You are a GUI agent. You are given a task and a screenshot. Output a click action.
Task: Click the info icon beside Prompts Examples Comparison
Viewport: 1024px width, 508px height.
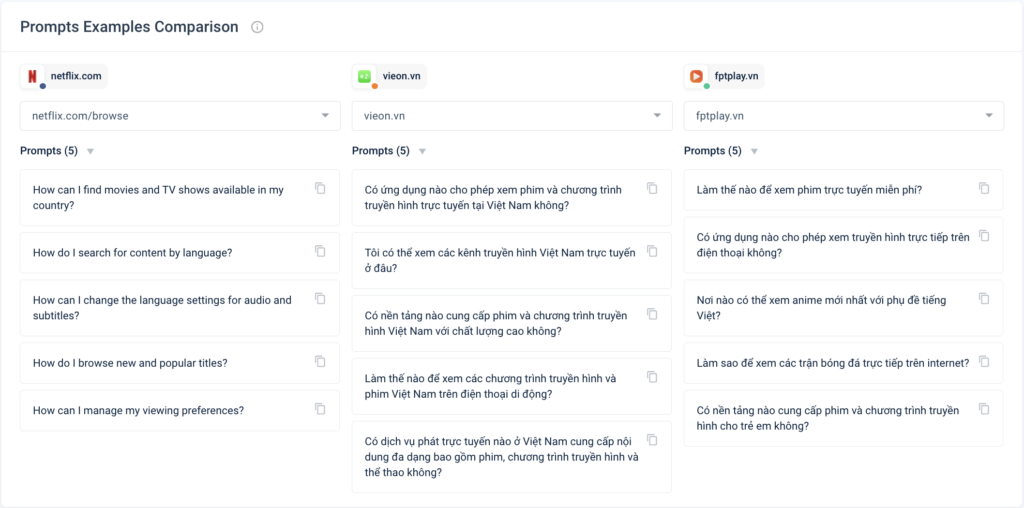[x=257, y=27]
